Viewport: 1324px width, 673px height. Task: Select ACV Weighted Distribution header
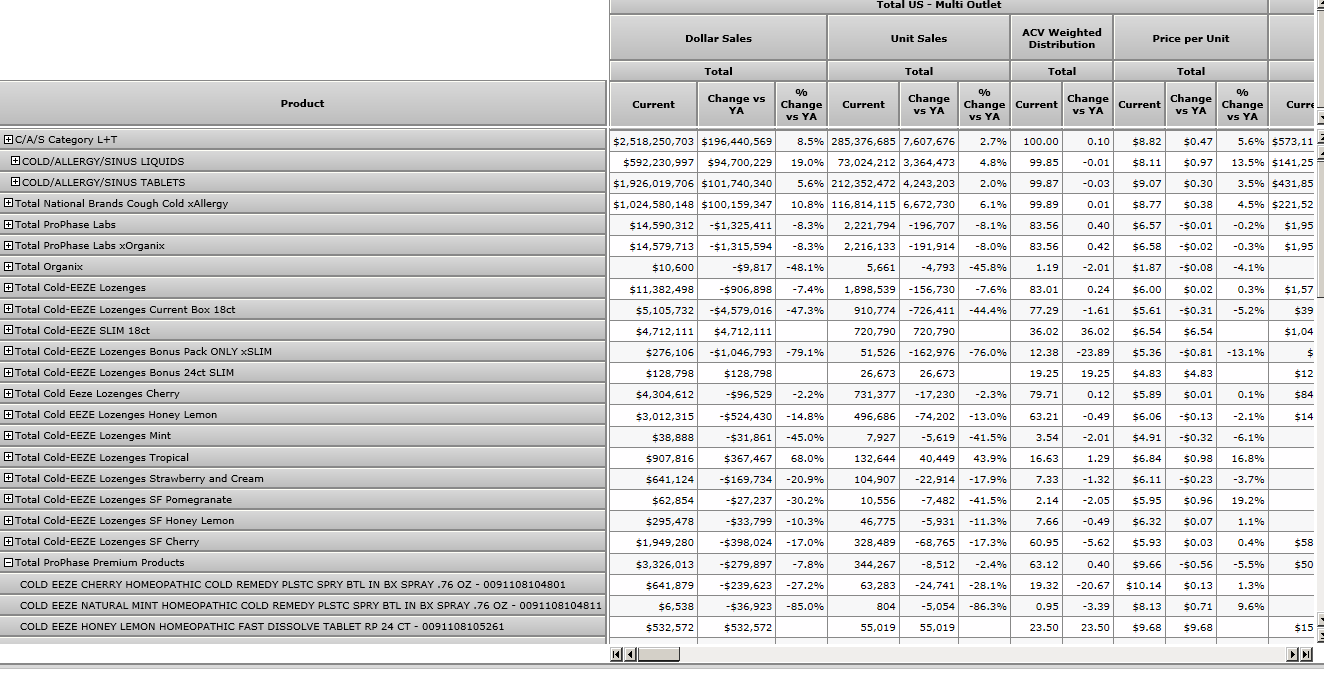pyautogui.click(x=1061, y=39)
